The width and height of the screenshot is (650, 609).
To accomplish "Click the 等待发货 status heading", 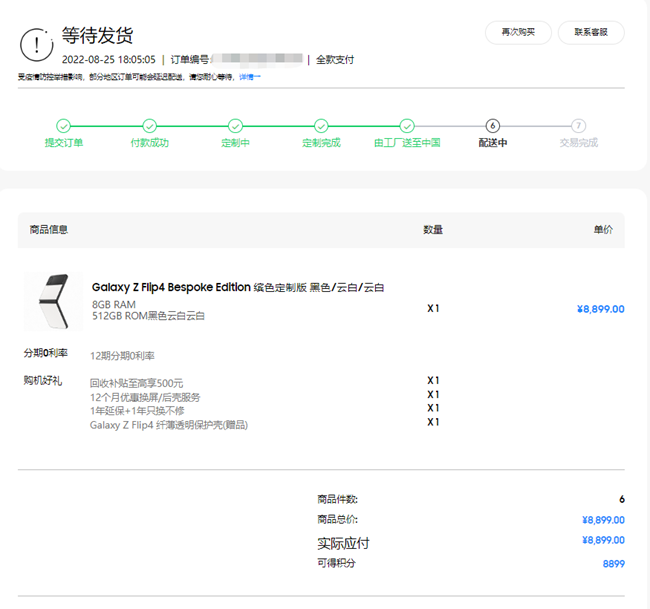I will point(97,37).
